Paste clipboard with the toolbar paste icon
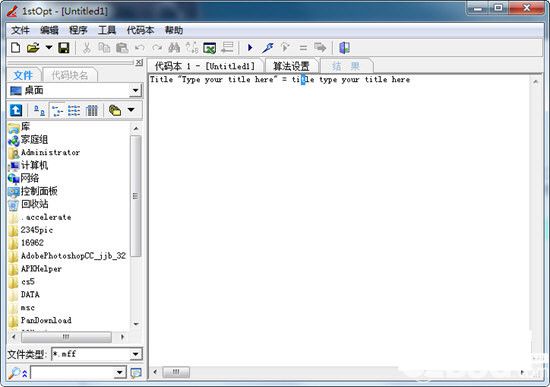 [x=122, y=48]
